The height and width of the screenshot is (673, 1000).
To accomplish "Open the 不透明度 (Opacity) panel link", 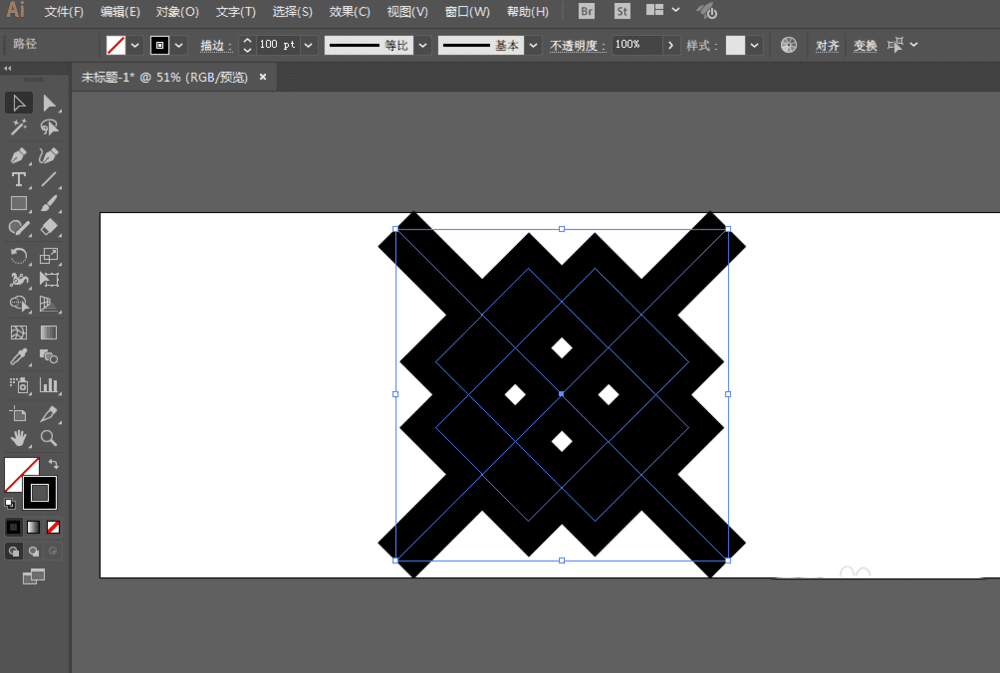I will click(x=578, y=45).
